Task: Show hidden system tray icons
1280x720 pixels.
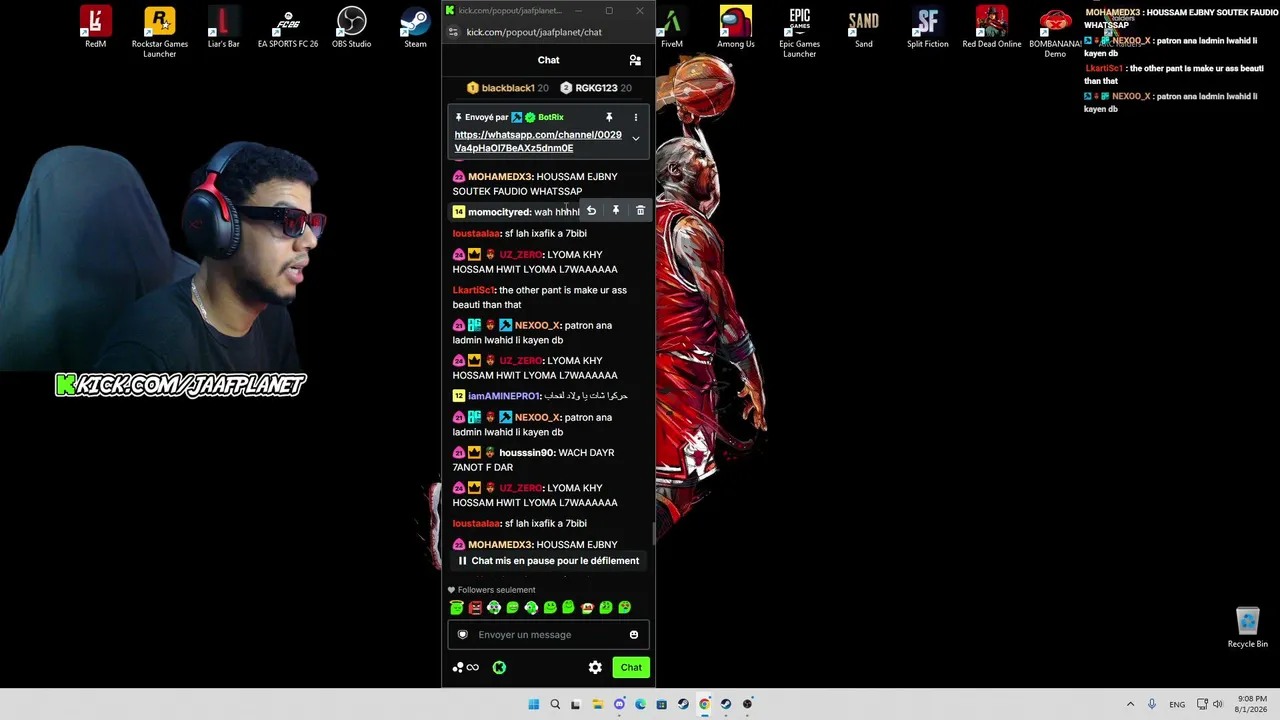Action: (x=1130, y=704)
